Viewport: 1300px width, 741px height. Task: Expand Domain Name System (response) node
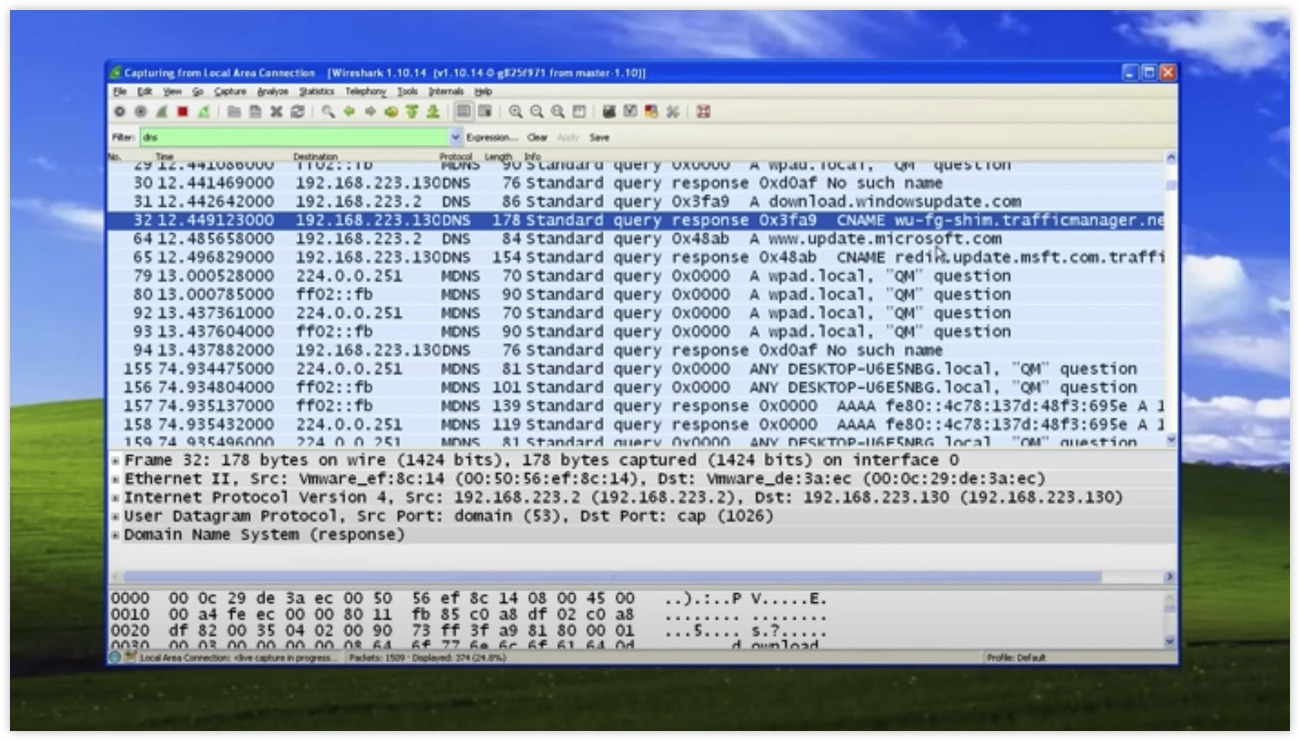click(x=116, y=535)
